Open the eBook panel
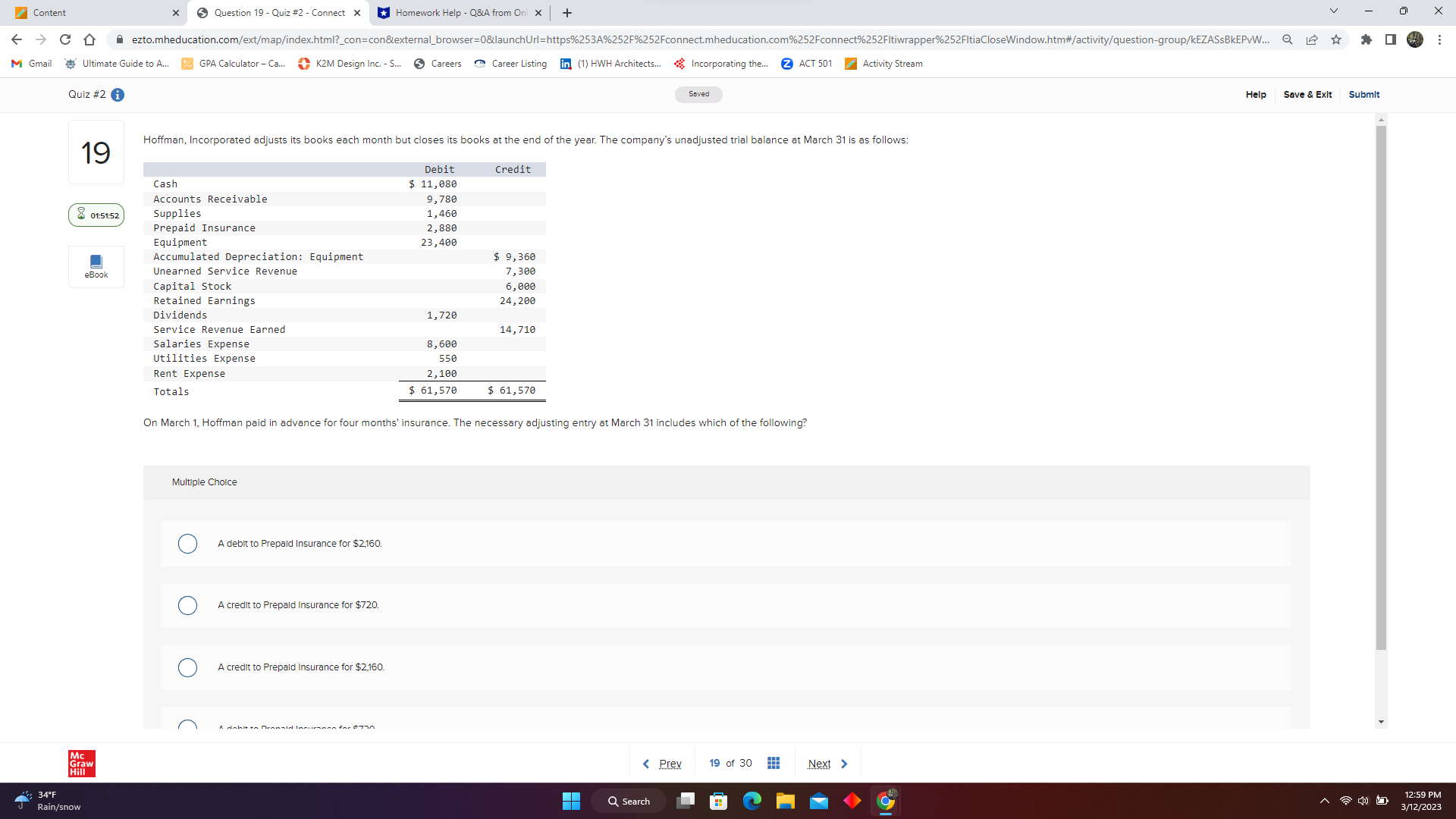The image size is (1456, 819). click(96, 266)
